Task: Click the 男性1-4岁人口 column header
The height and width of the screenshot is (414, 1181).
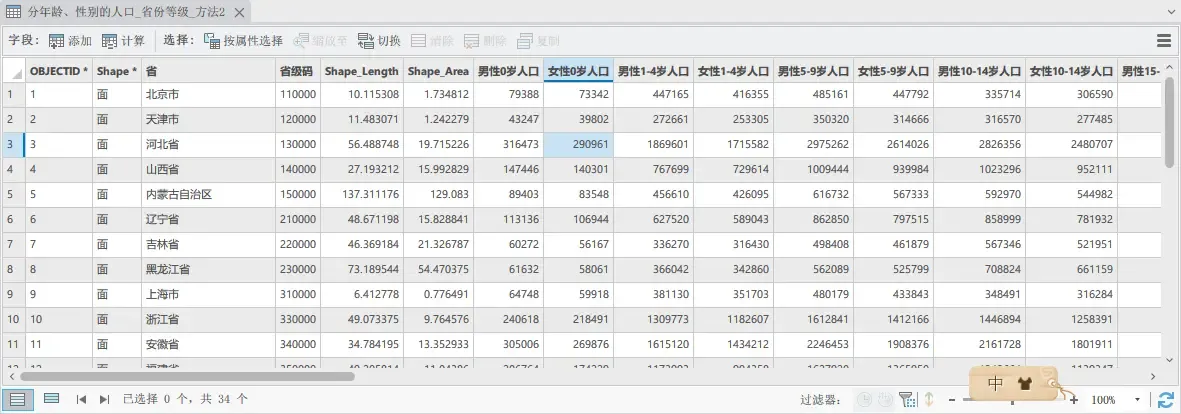Action: (x=653, y=72)
